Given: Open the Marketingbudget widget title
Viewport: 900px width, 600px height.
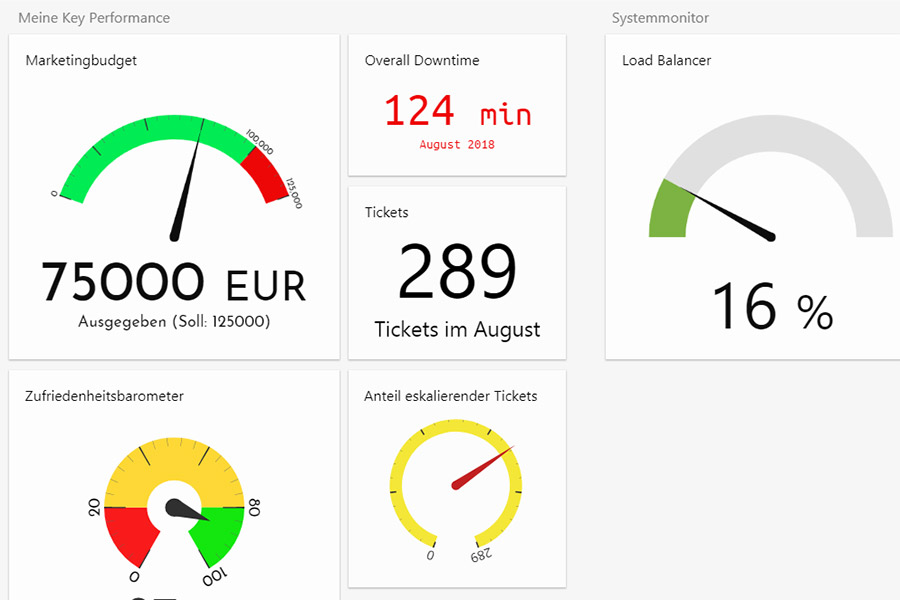Looking at the screenshot, I should coord(81,60).
